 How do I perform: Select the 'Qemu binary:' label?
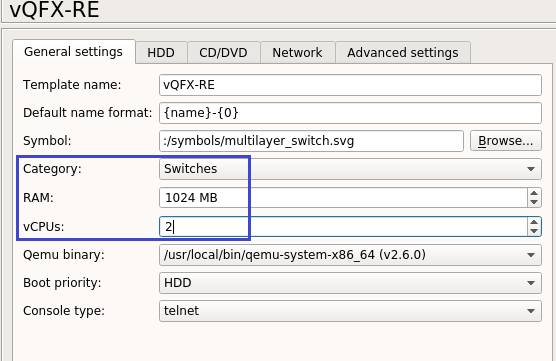pyautogui.click(x=64, y=255)
